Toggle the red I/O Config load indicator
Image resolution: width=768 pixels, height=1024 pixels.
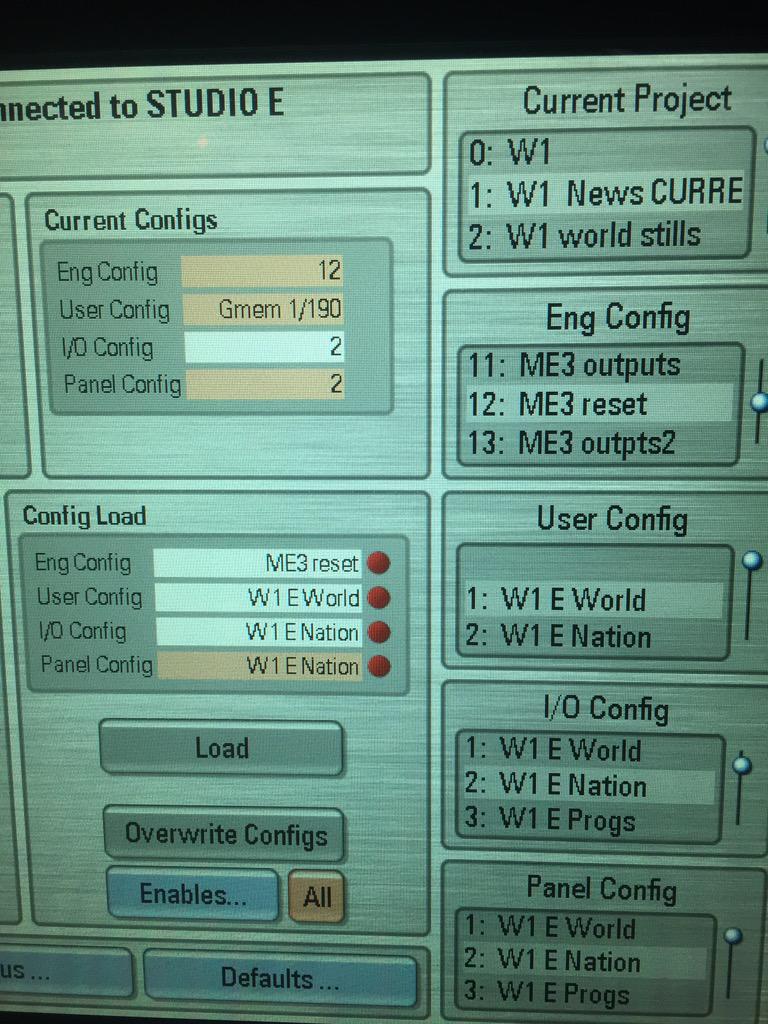coord(379,632)
